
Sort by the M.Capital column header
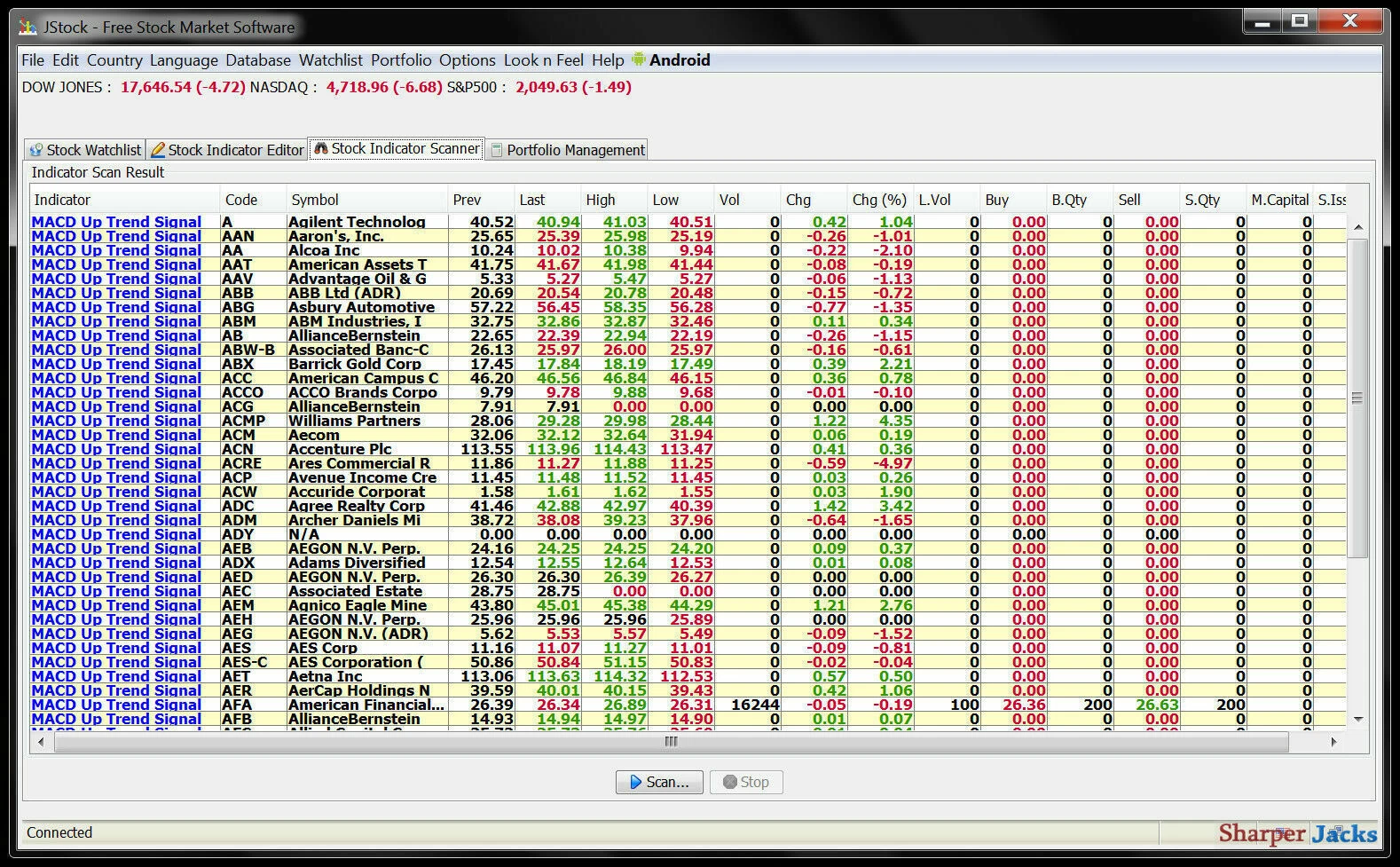(1280, 200)
